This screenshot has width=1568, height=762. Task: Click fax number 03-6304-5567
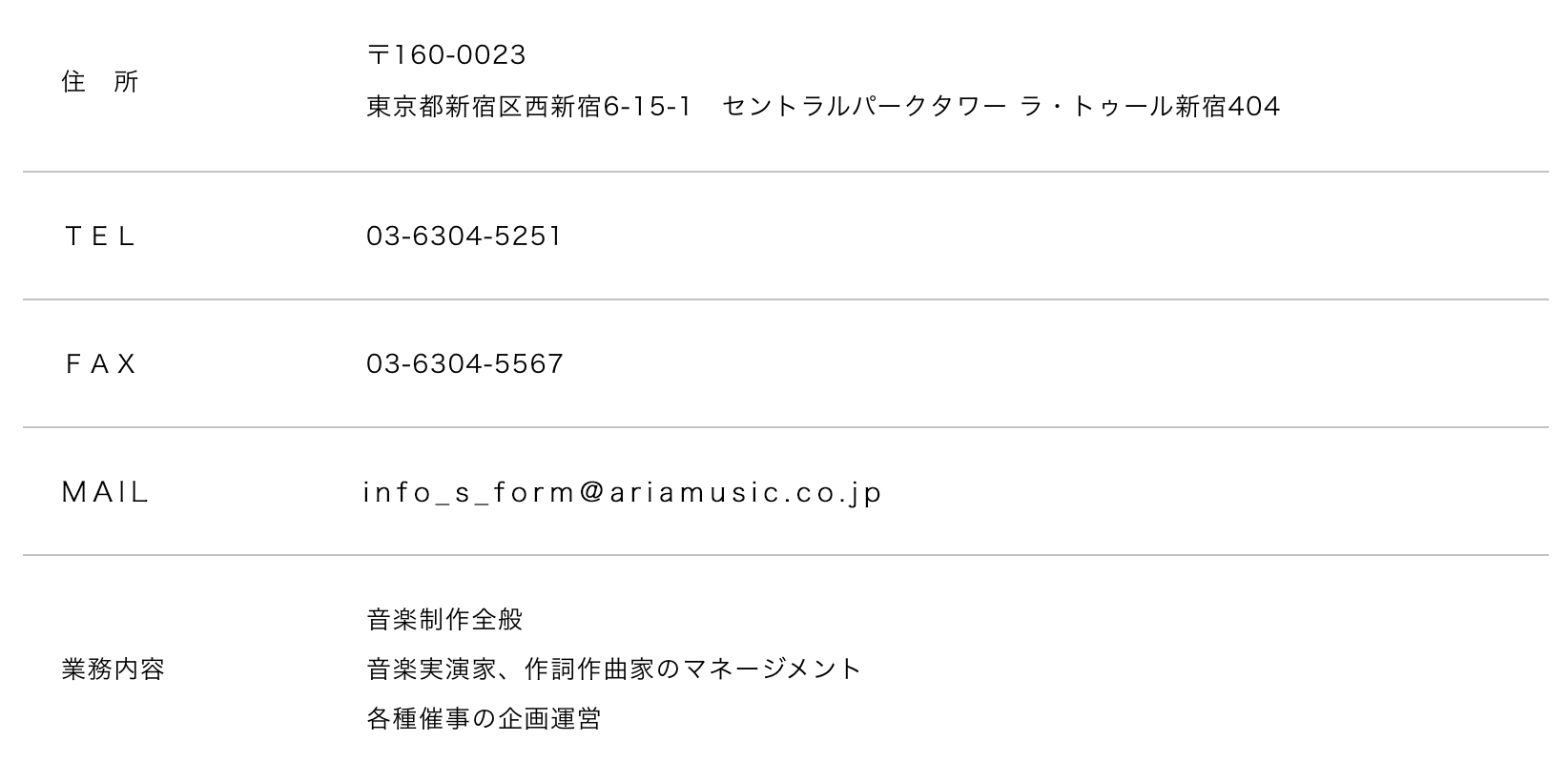pyautogui.click(x=464, y=363)
